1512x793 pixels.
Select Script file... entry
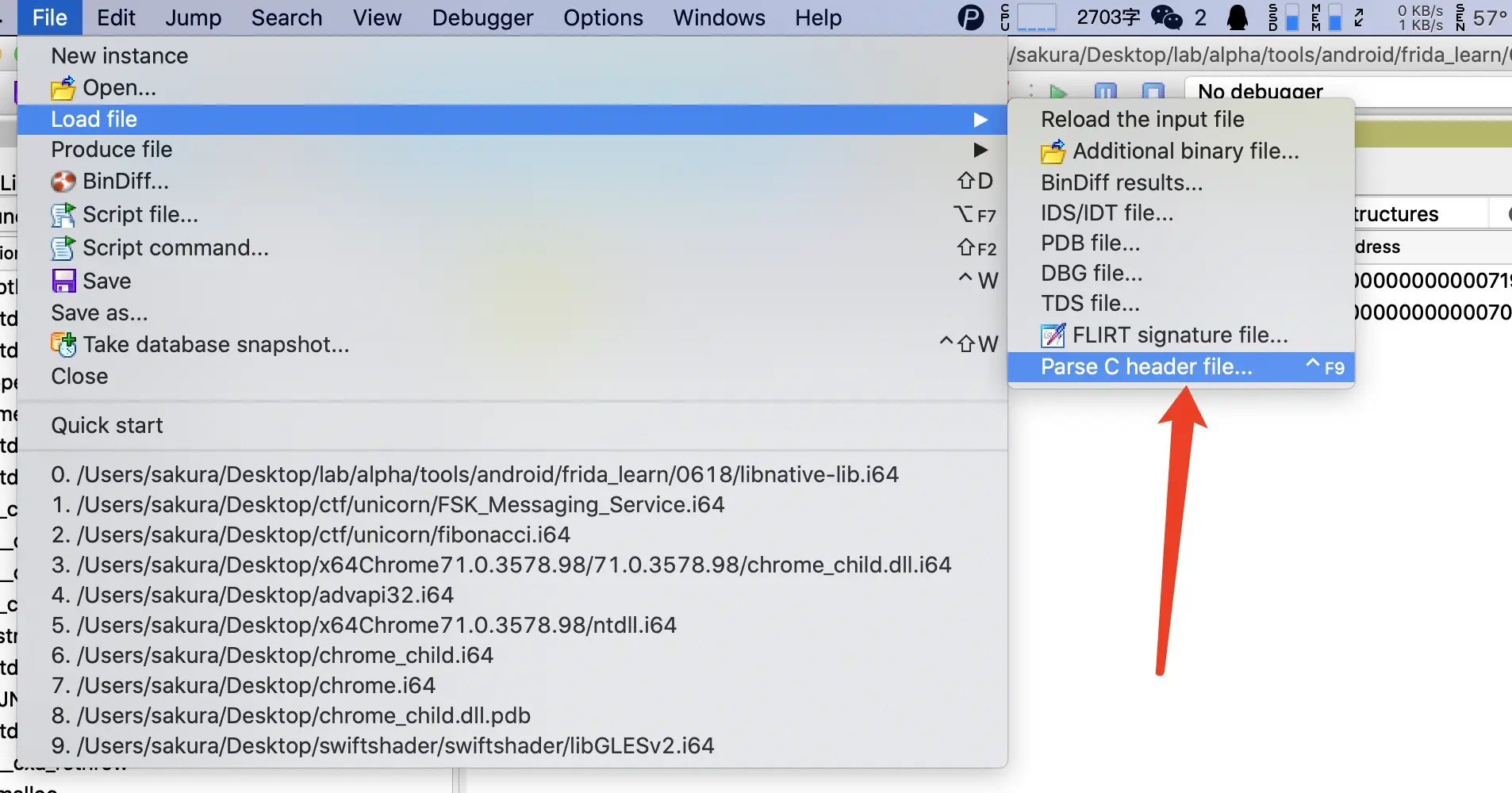(512, 215)
